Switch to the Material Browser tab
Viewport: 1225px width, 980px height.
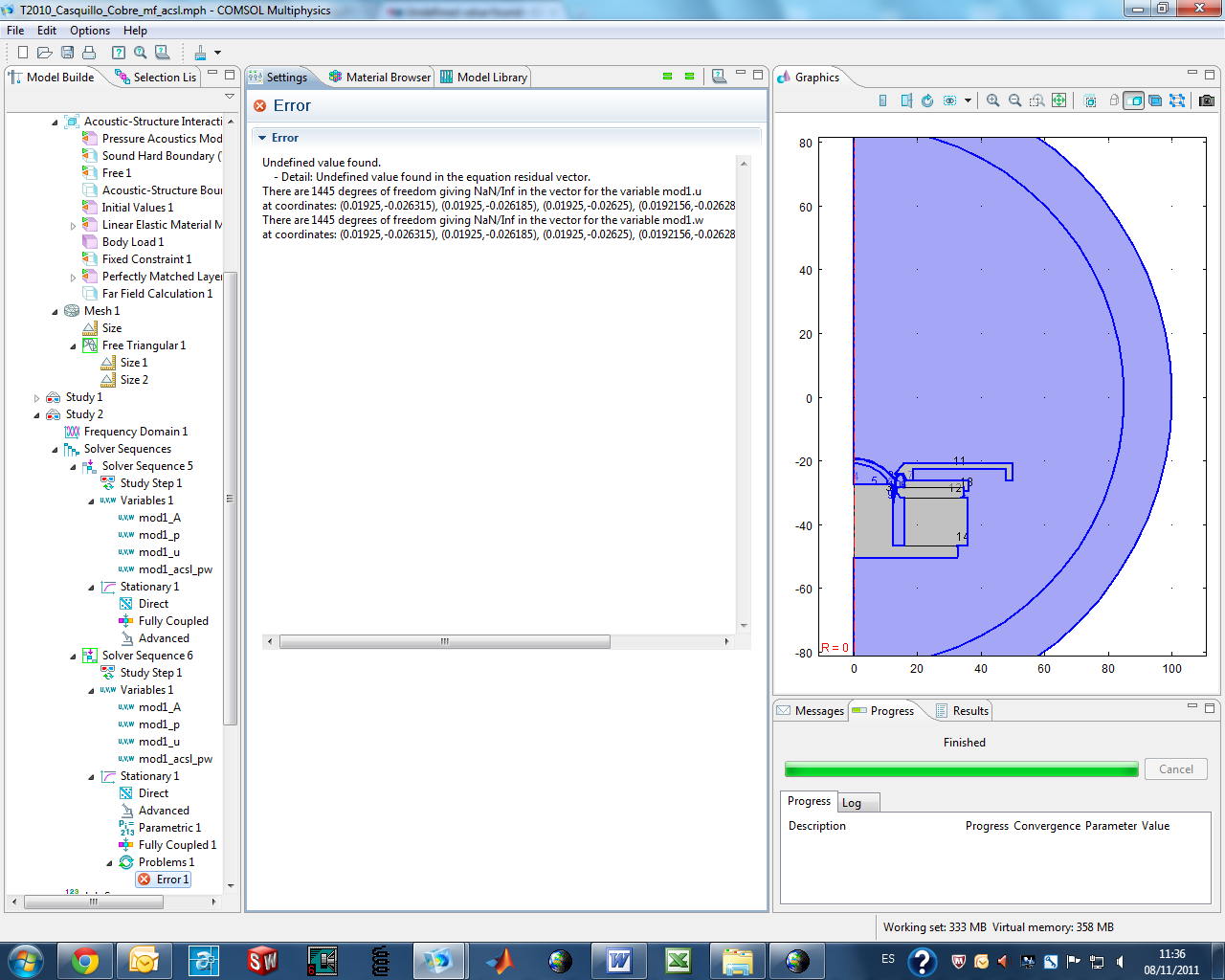click(380, 78)
